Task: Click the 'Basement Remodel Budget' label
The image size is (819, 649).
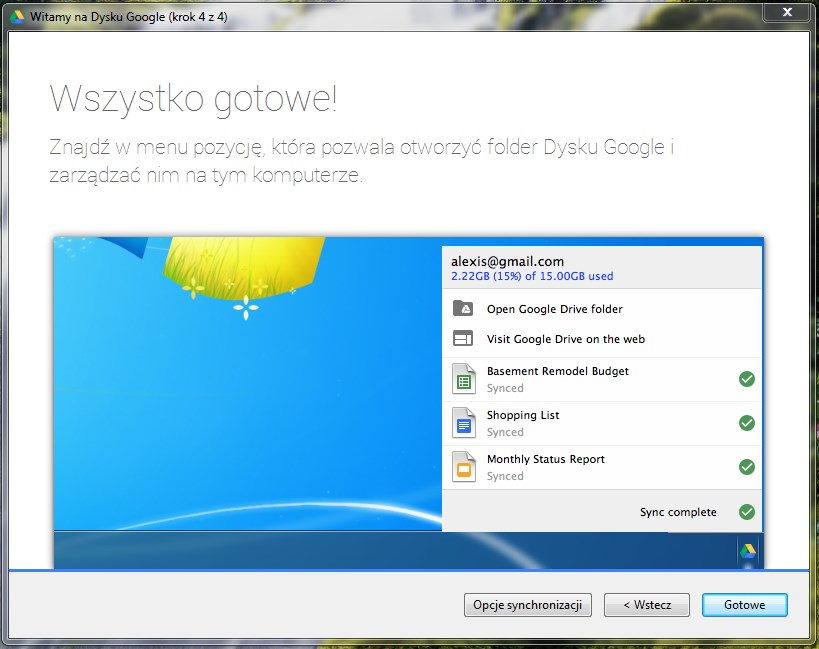Action: pos(558,371)
